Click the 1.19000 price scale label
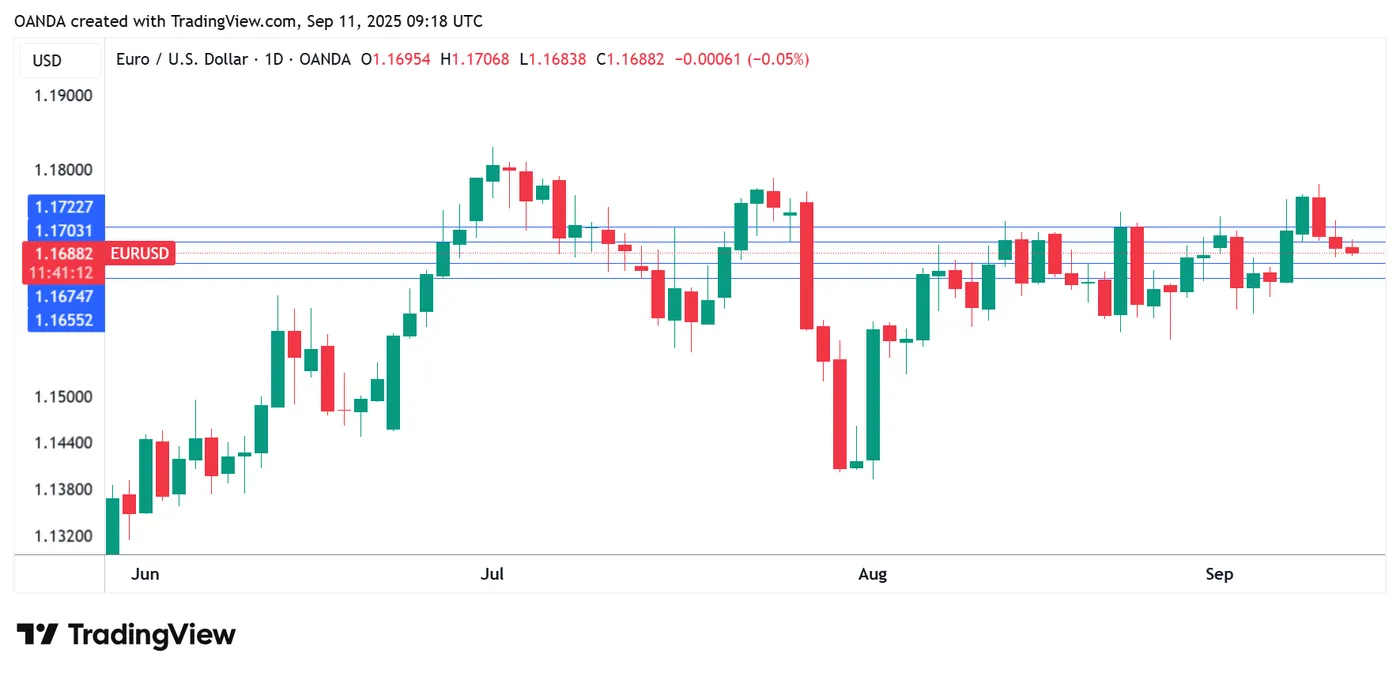The image size is (1400, 676). [64, 96]
